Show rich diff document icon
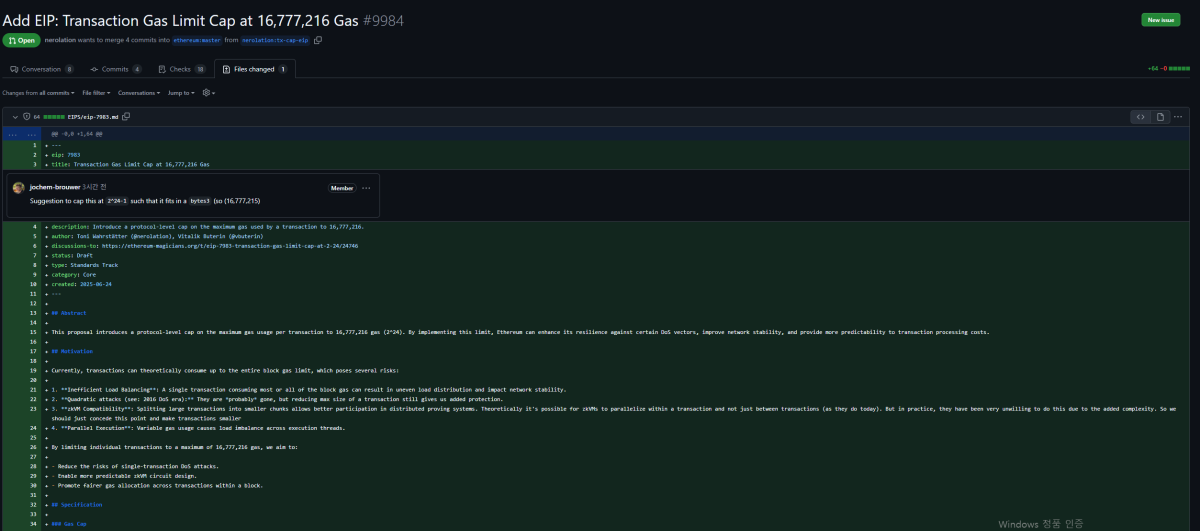Viewport: 1200px width, 531px height. (1160, 117)
